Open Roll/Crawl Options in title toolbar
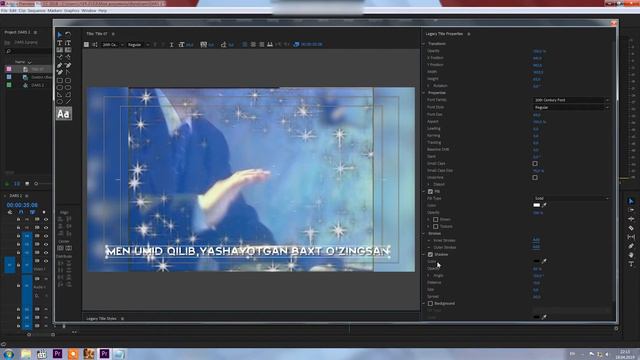 (95, 44)
